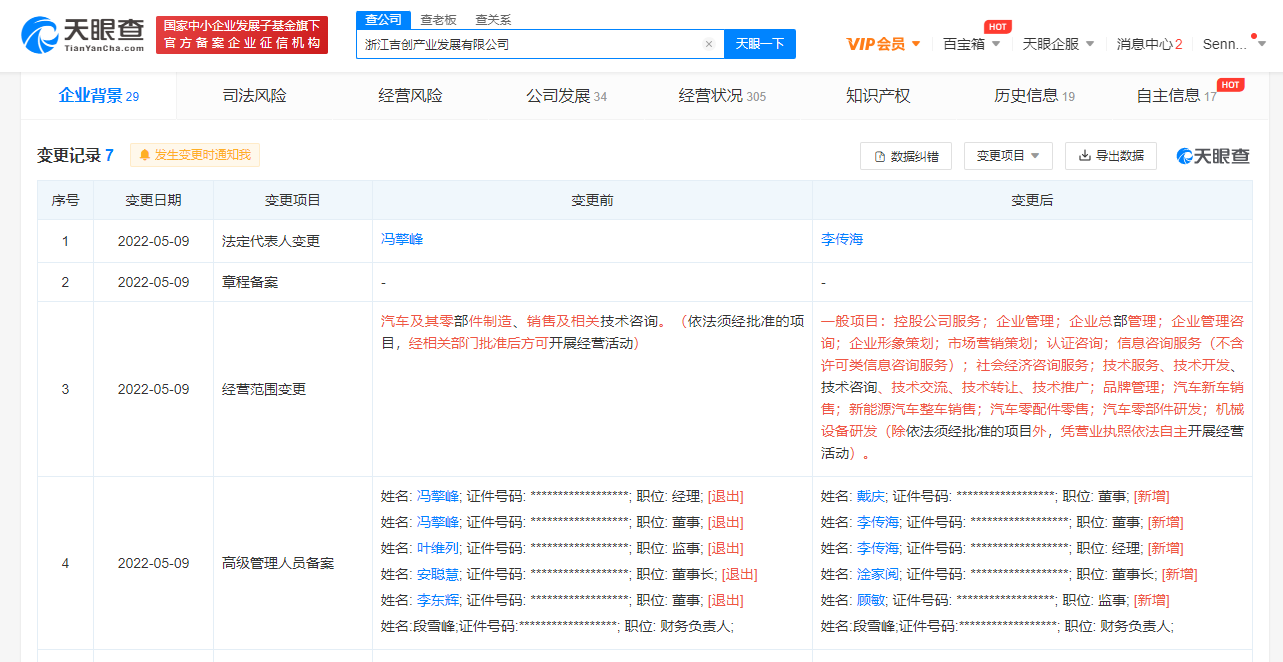The height and width of the screenshot is (662, 1283).
Task: Expand the 百宝箱 menu
Action: [971, 44]
